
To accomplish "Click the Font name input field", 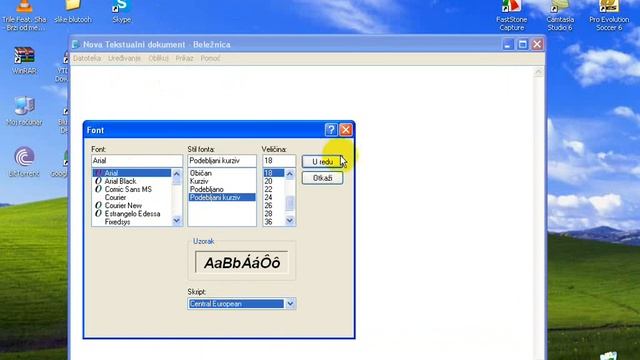I will pyautogui.click(x=137, y=160).
